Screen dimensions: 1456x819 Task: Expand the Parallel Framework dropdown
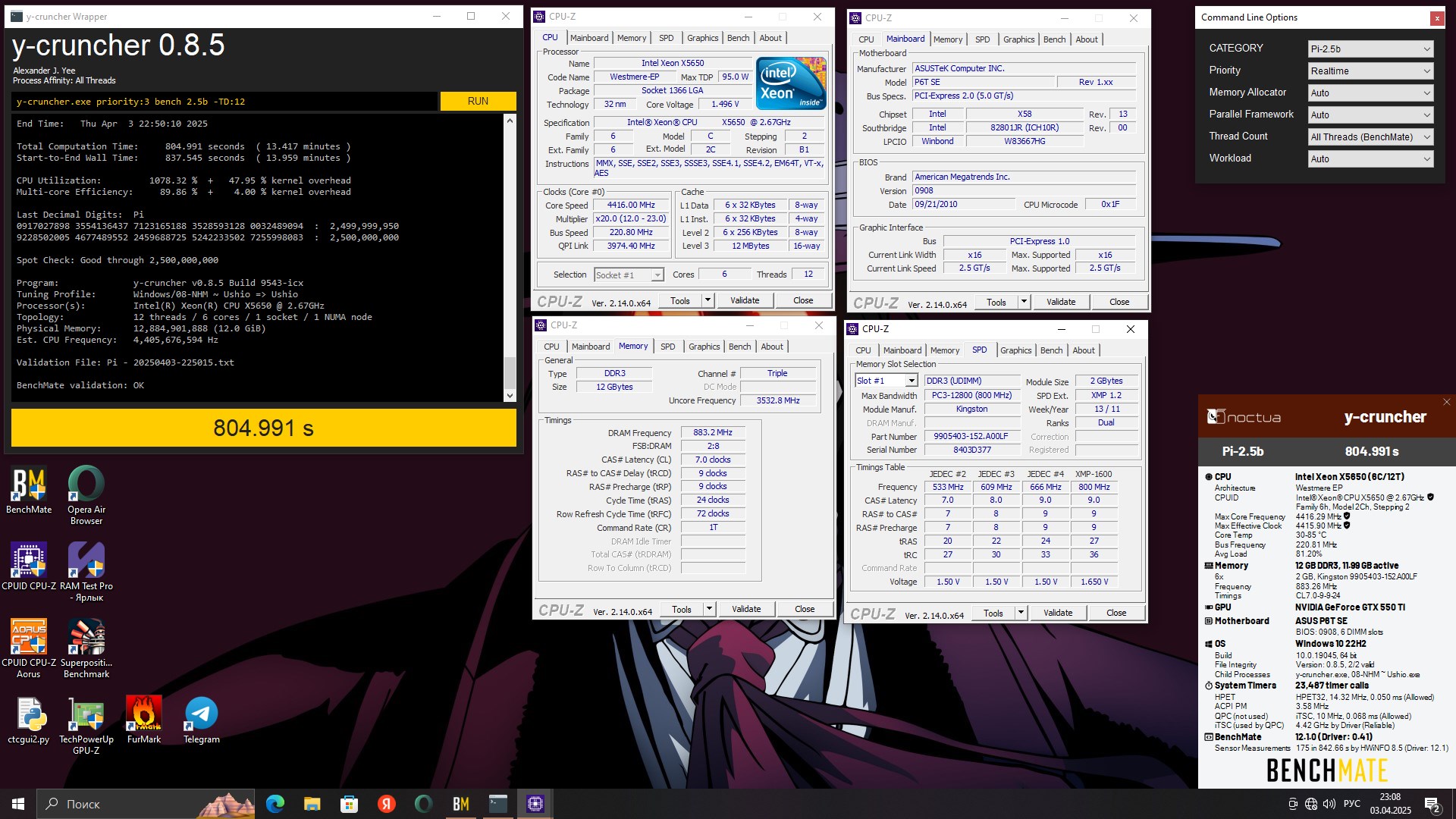1370,115
